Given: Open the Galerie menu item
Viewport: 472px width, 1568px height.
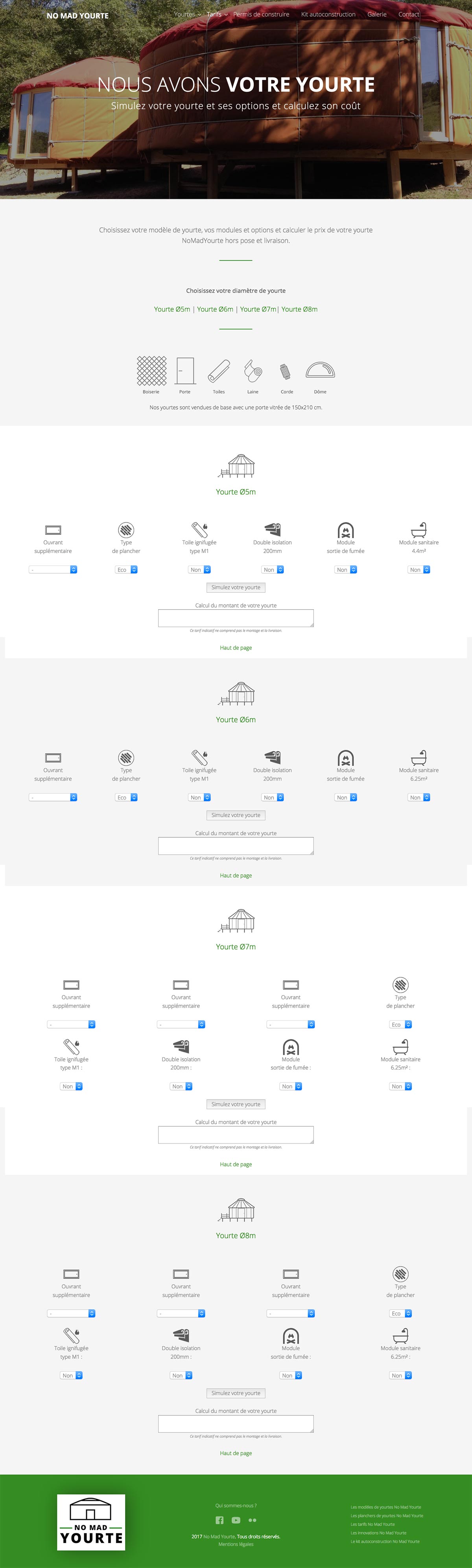Looking at the screenshot, I should (x=377, y=15).
